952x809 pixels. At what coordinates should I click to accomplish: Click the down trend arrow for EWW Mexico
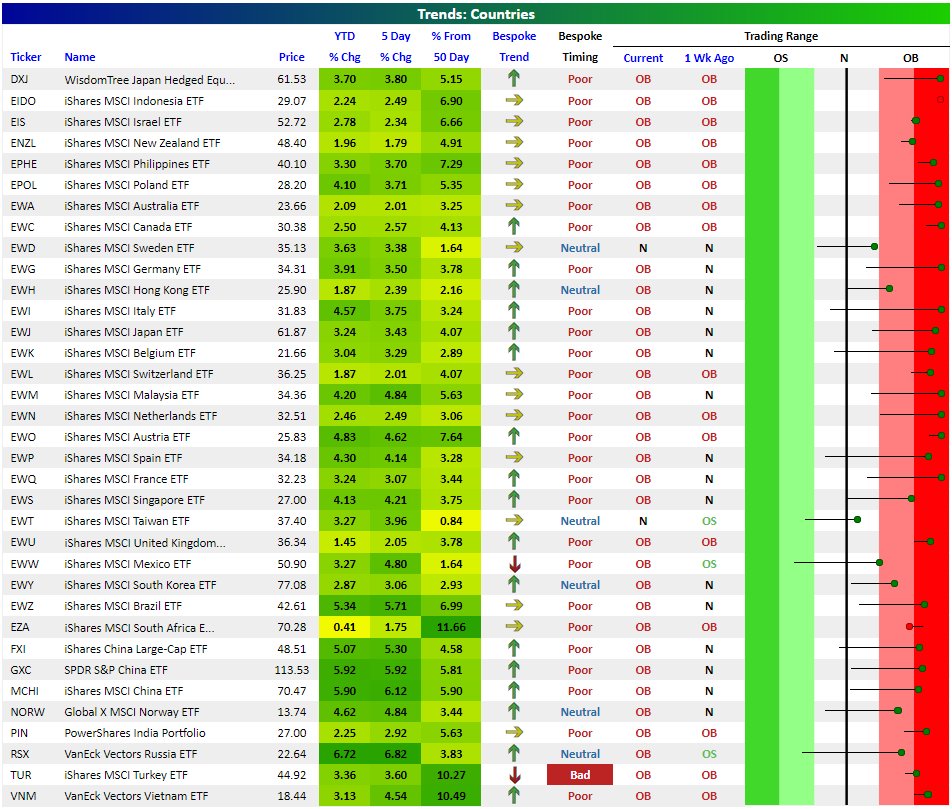click(514, 564)
